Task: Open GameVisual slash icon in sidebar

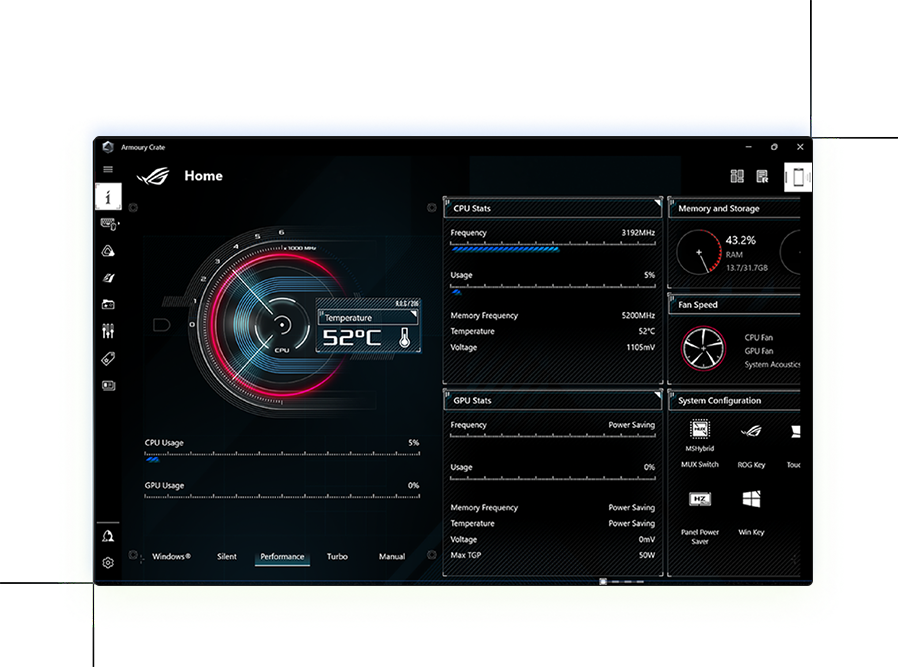Action: coord(108,278)
